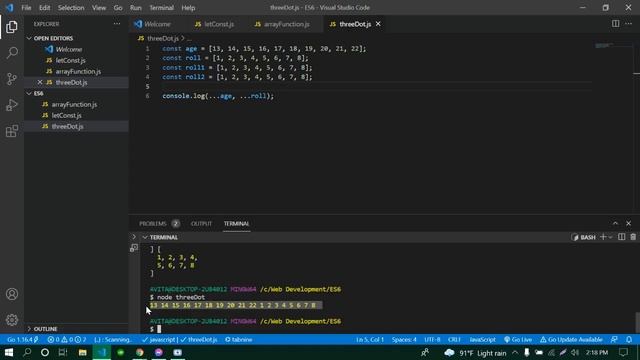Maximize the terminal panel size

click(x=615, y=223)
